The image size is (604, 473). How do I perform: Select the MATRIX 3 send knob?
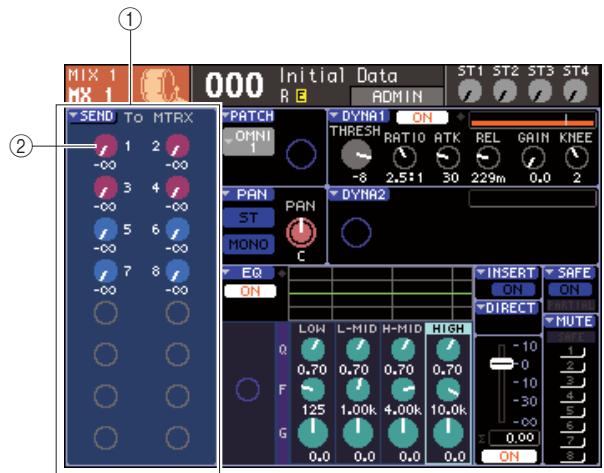click(x=105, y=188)
